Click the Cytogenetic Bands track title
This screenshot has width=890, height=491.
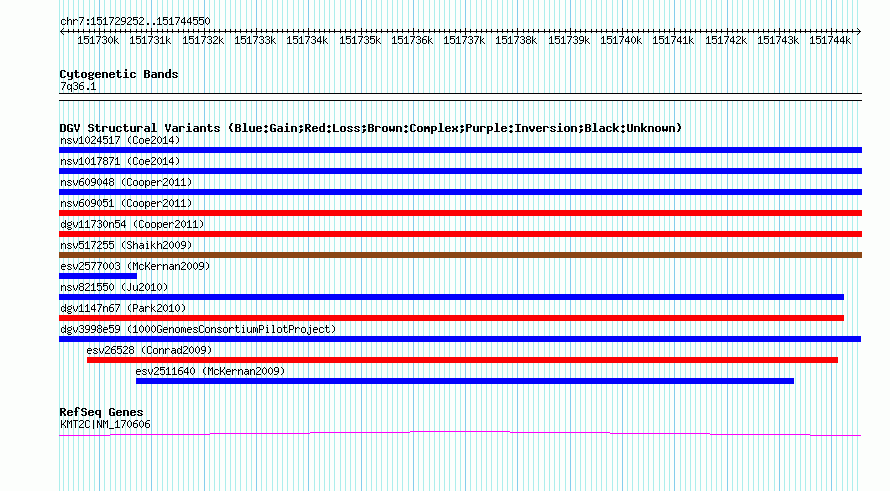(119, 74)
